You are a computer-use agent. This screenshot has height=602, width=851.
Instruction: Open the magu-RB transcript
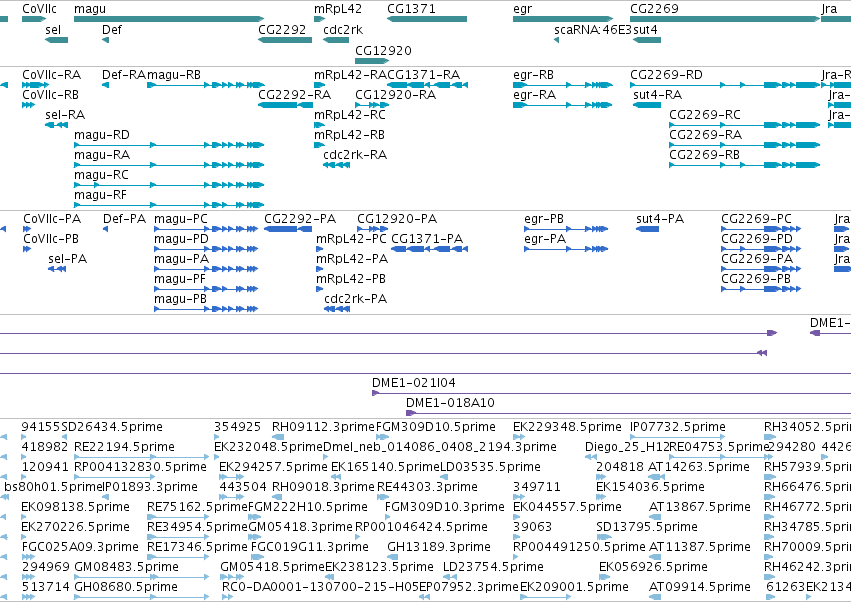coord(206,85)
